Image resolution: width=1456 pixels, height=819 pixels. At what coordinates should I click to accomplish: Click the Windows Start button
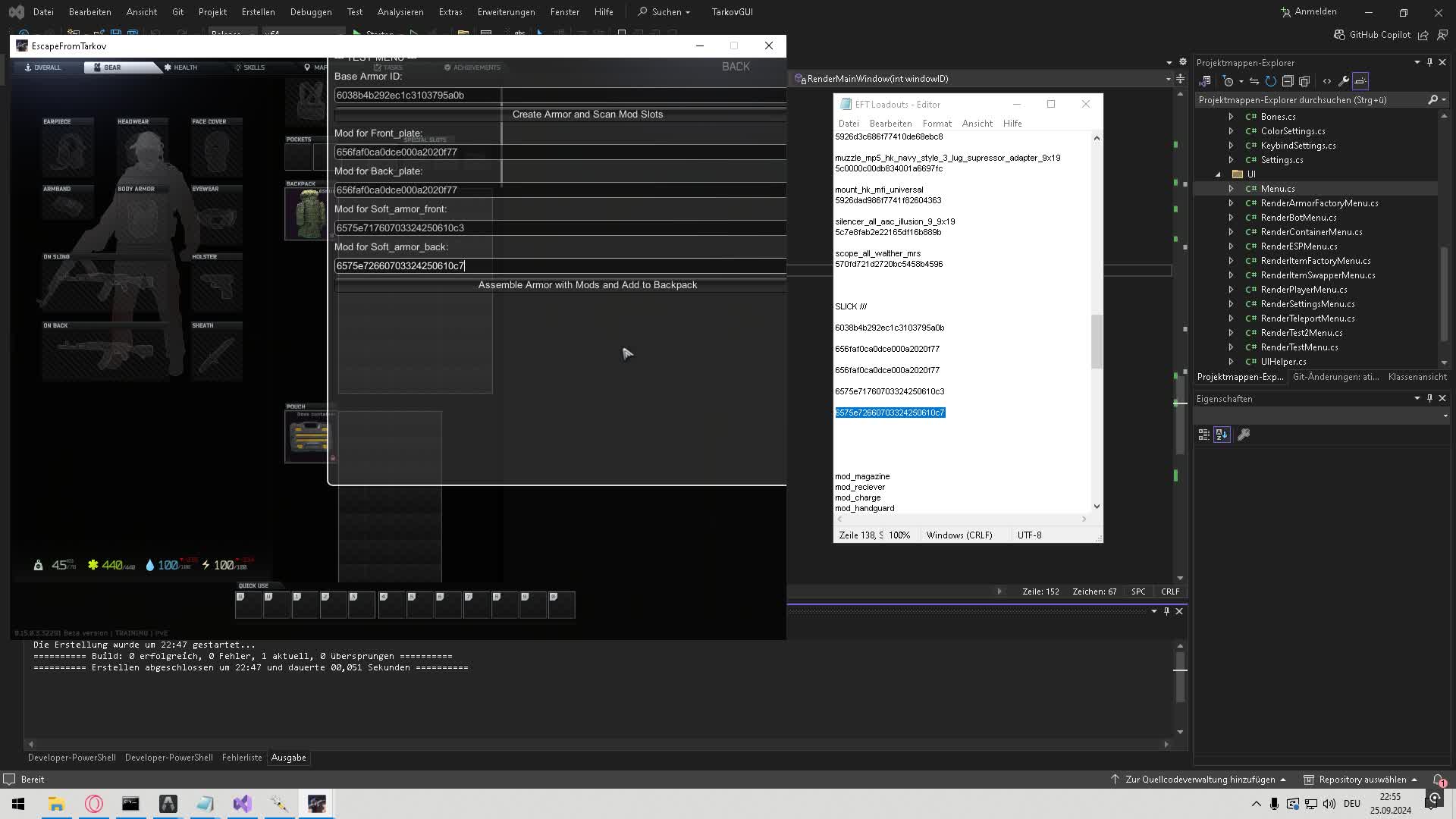(18, 804)
